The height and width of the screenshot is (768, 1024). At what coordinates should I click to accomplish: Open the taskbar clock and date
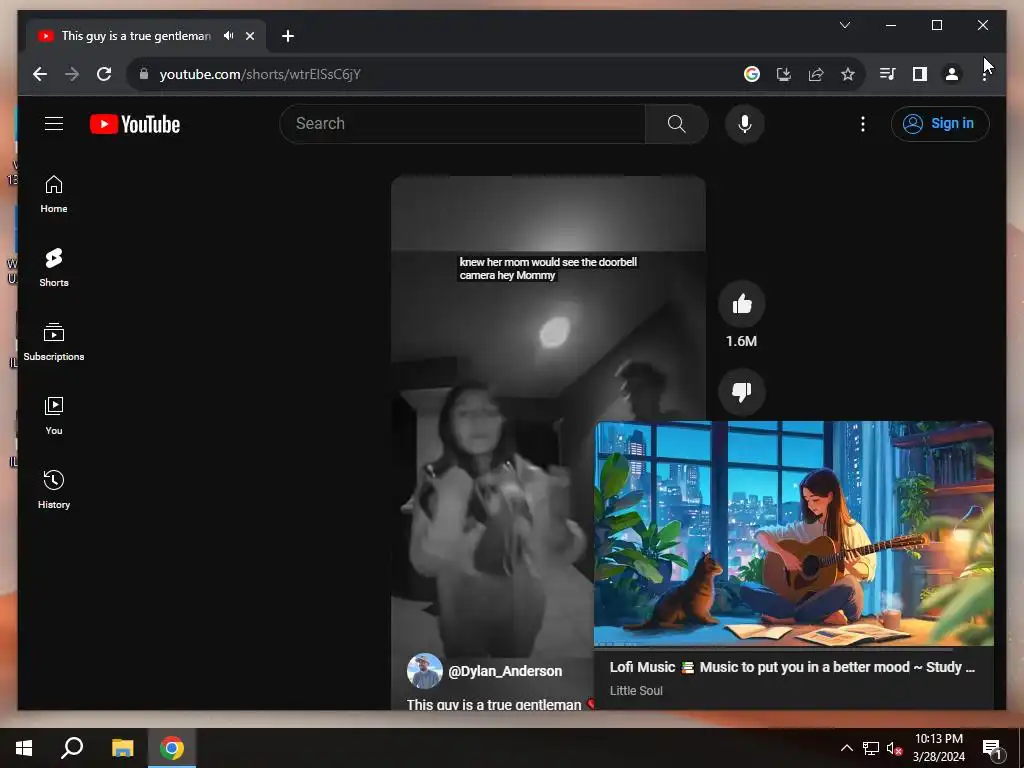(938, 748)
